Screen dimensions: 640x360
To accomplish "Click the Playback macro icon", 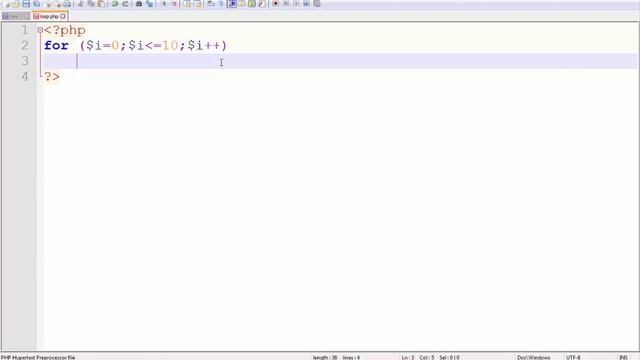I will click(296, 4).
